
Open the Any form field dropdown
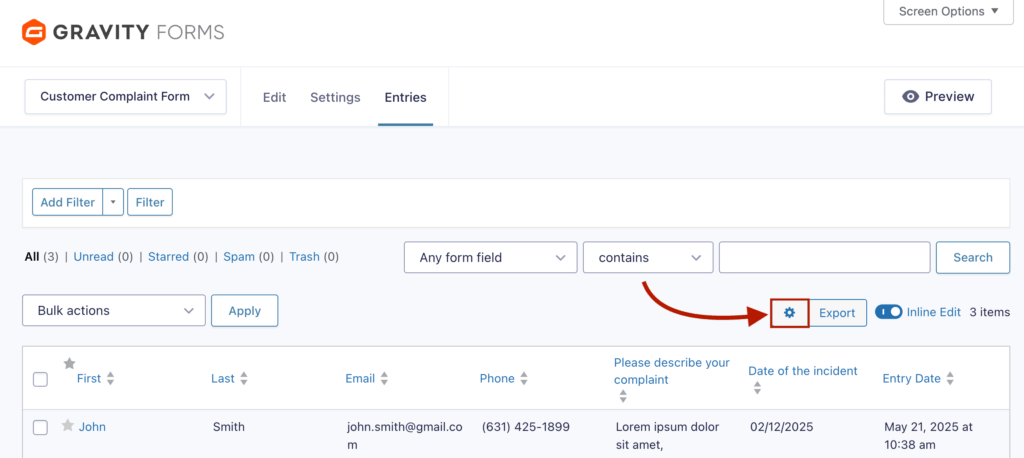point(490,258)
